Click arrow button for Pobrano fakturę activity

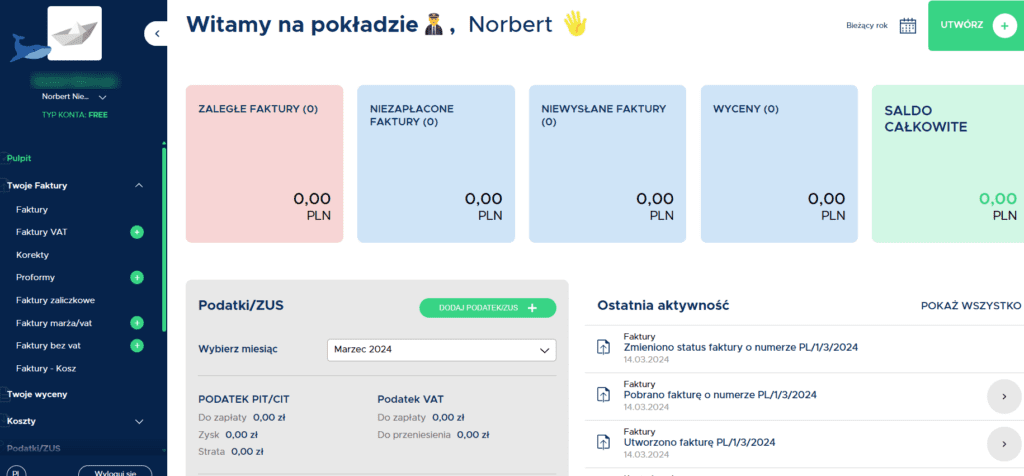coord(1003,396)
